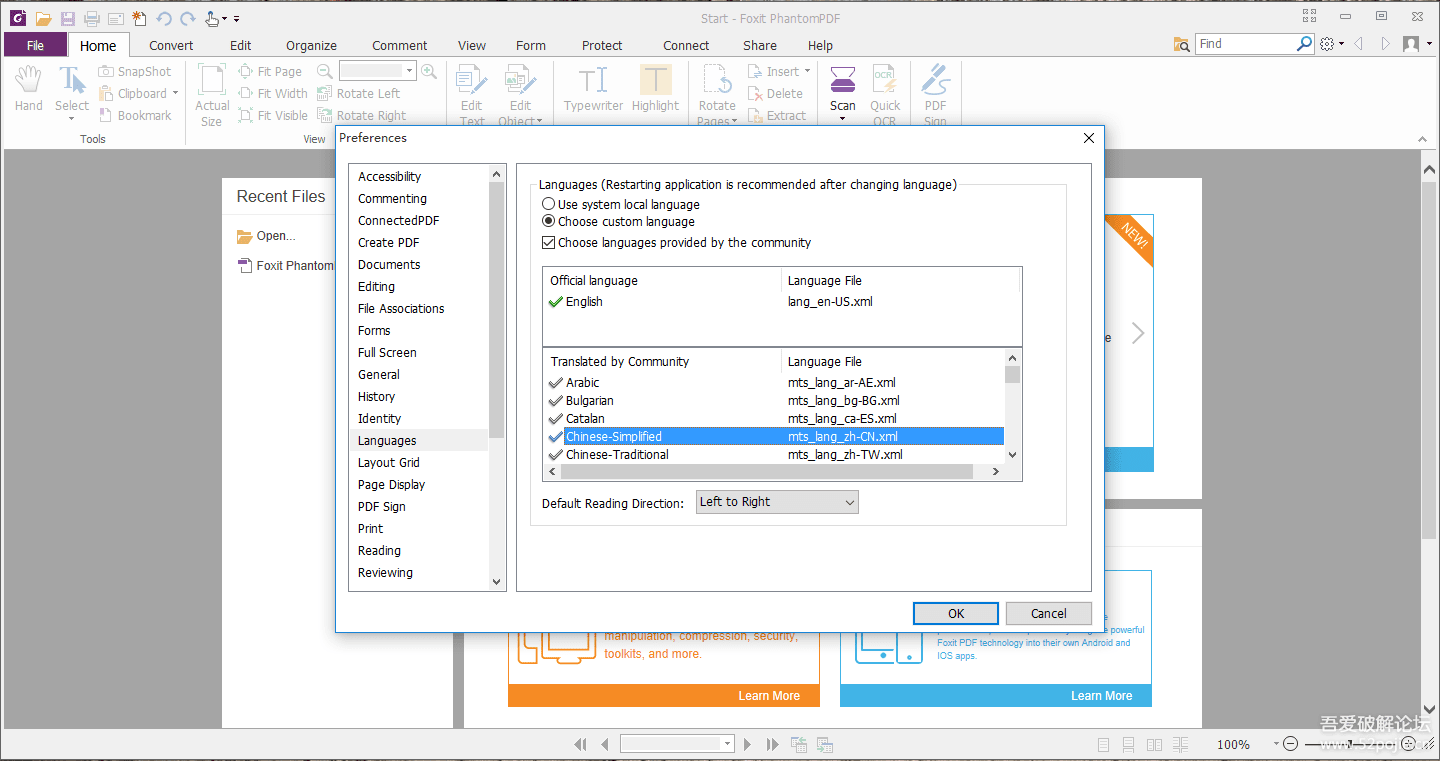Click the zoom out magnifier on ribbon
This screenshot has height=761, width=1440.
pos(325,71)
